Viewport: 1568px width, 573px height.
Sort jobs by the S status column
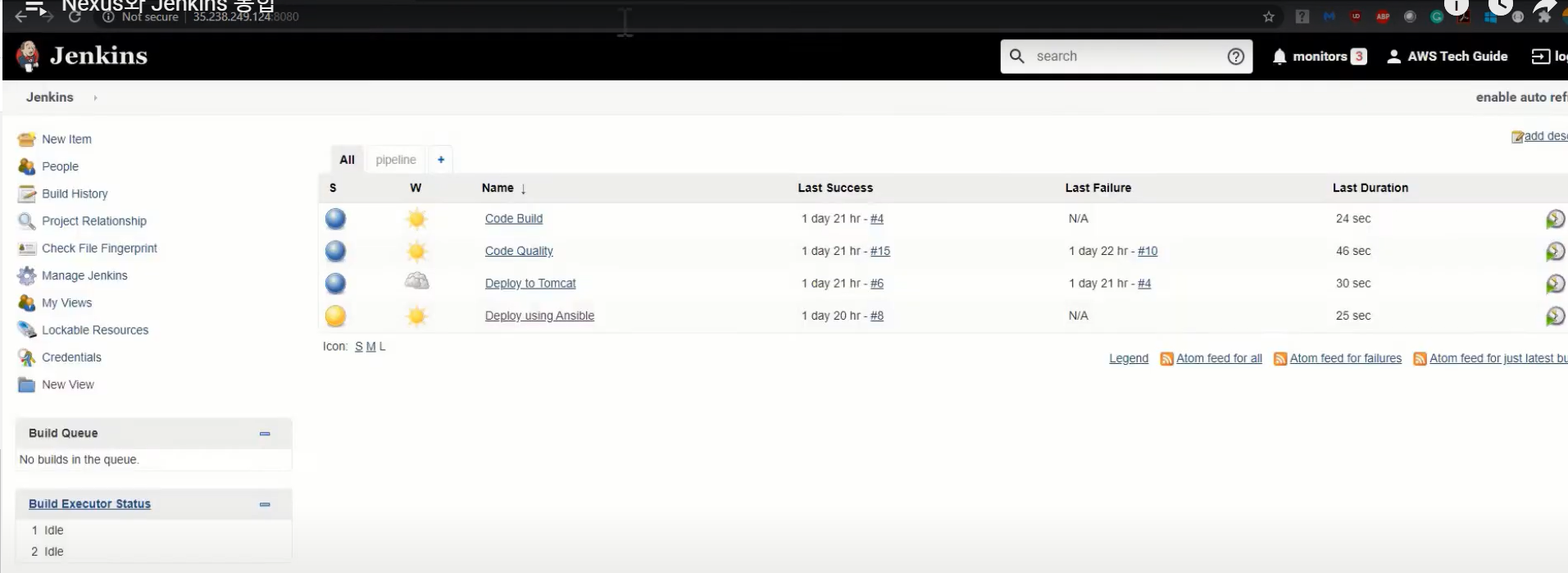pos(333,188)
